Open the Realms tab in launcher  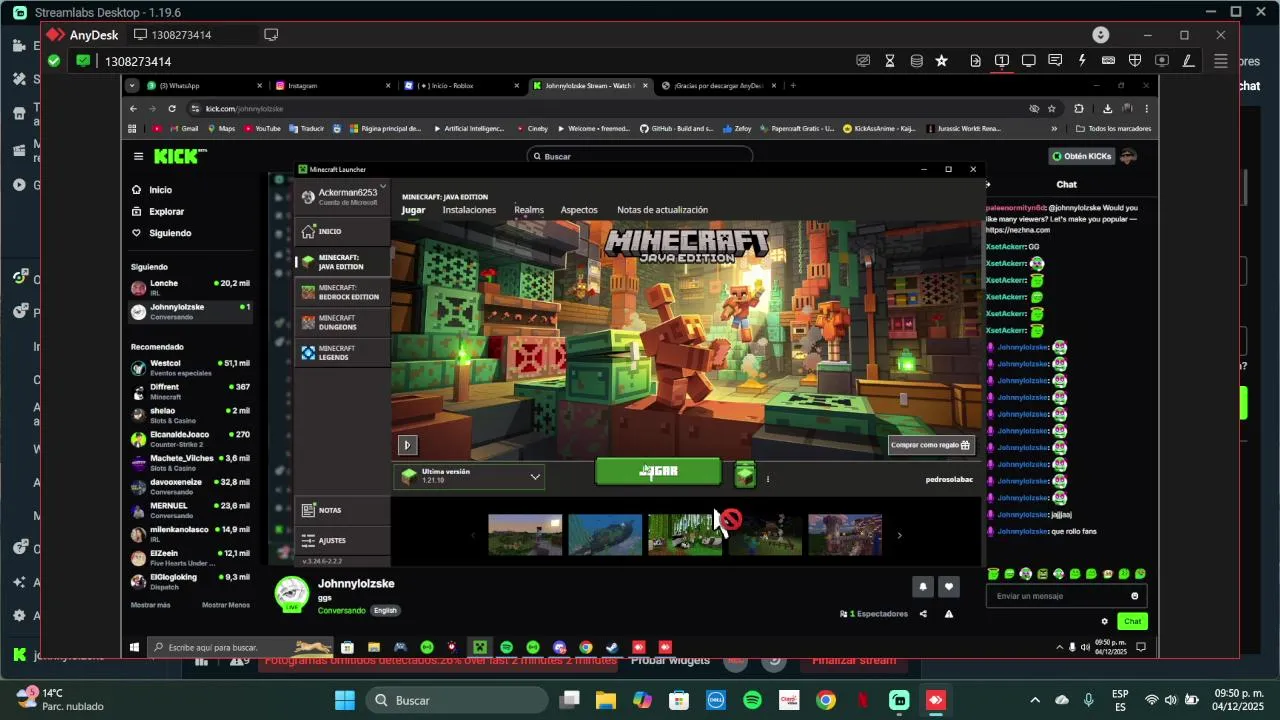click(529, 210)
